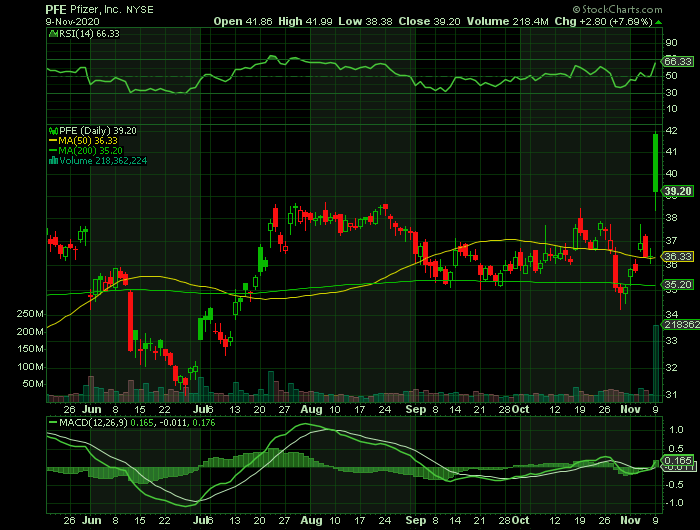
Task: Click the MA(50) yellow line legend icon
Action: 52,140
